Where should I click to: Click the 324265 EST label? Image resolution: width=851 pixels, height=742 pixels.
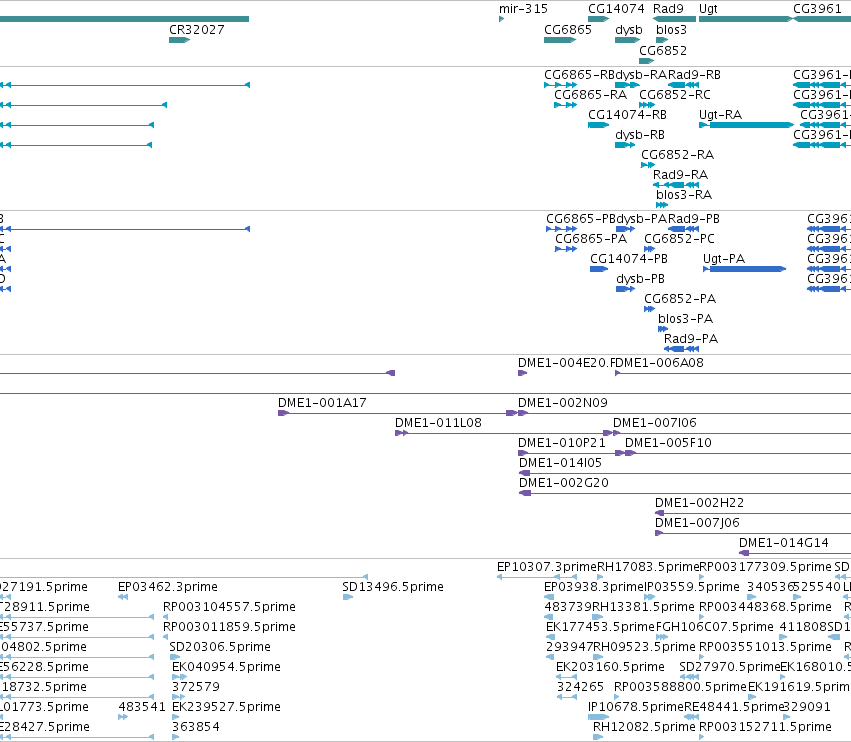click(x=580, y=687)
